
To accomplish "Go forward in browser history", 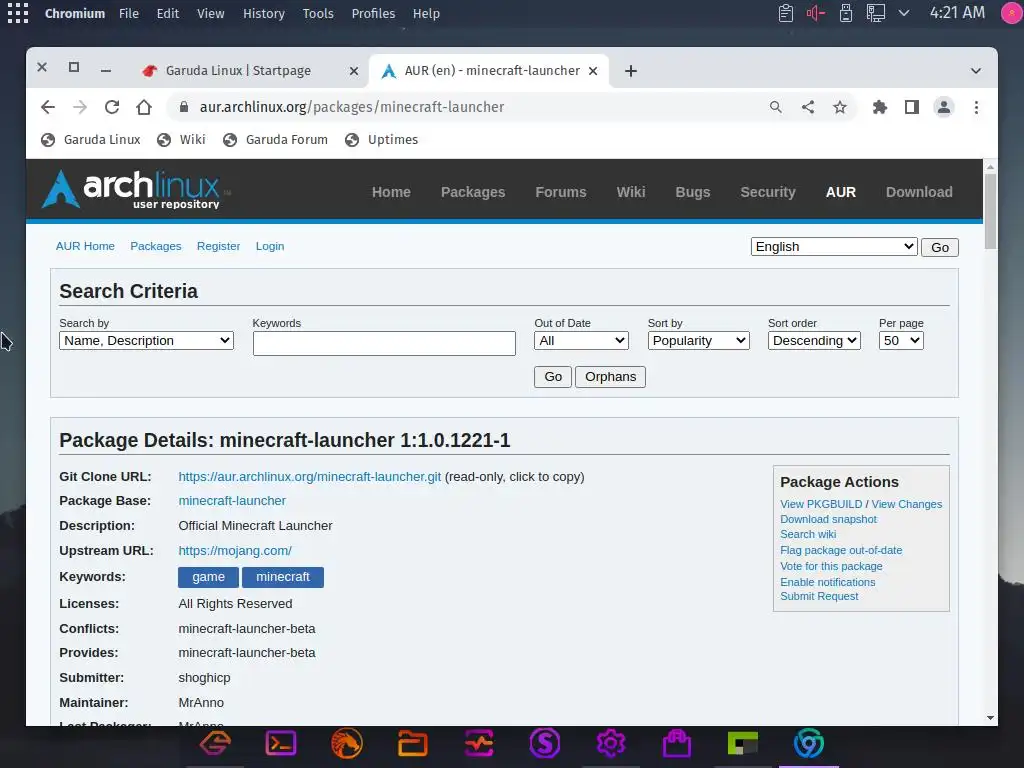I will (x=80, y=107).
